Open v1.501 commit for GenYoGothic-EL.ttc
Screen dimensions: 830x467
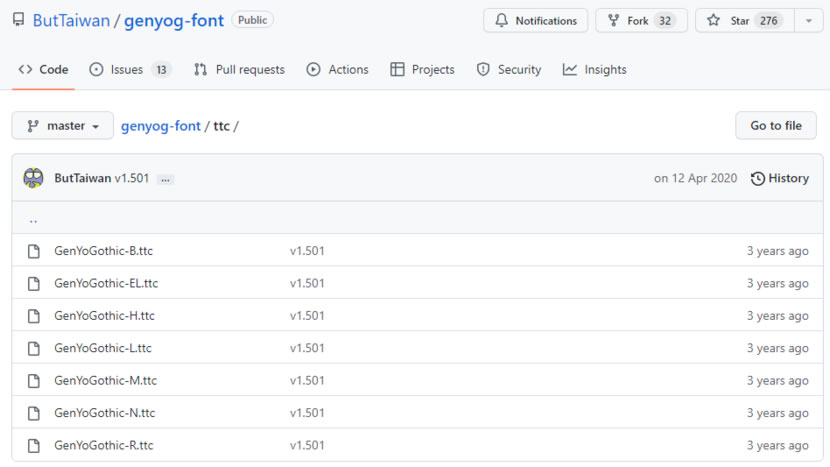307,283
